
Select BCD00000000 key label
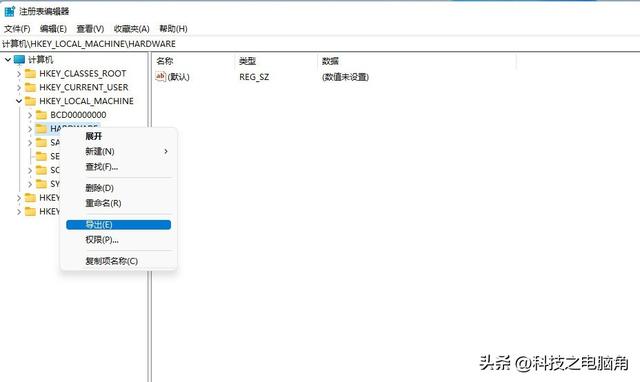[78, 115]
